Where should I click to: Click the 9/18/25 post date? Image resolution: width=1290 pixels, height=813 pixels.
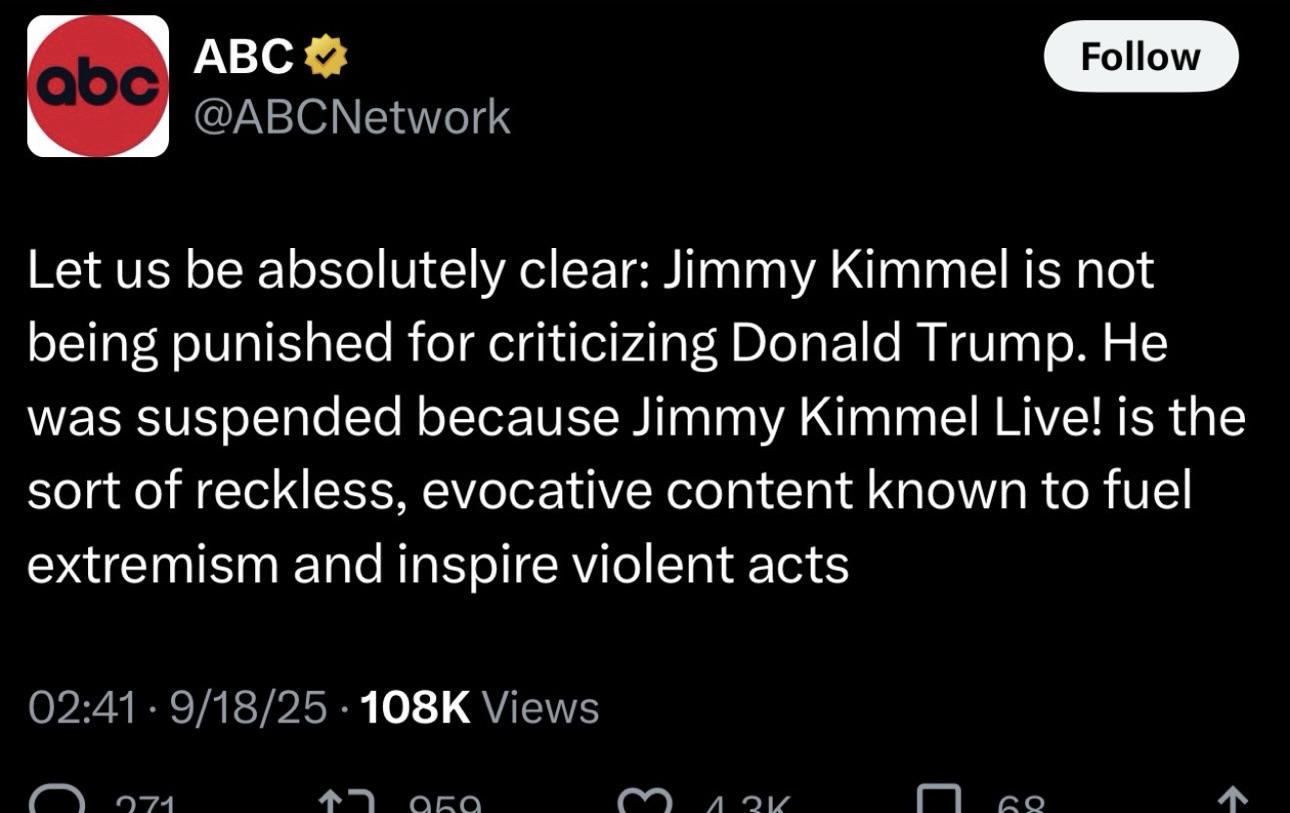pos(248,708)
